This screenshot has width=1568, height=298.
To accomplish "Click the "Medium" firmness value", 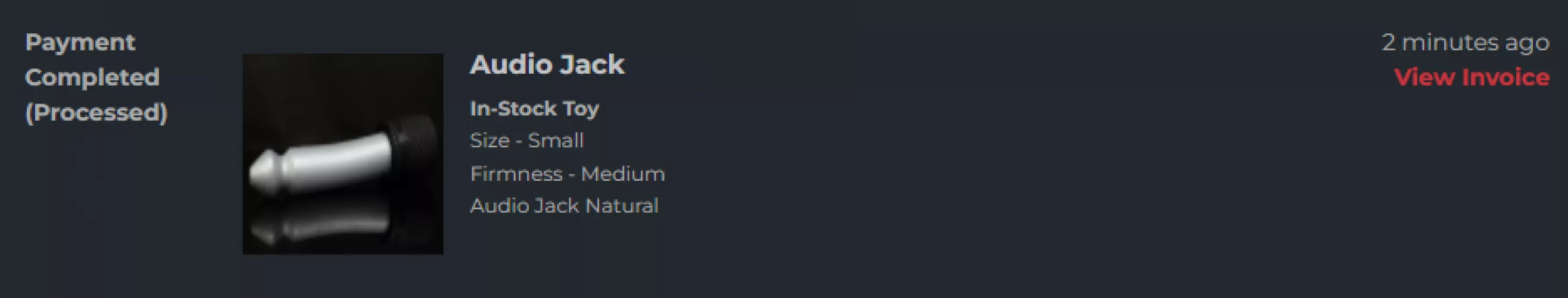I will pos(622,174).
